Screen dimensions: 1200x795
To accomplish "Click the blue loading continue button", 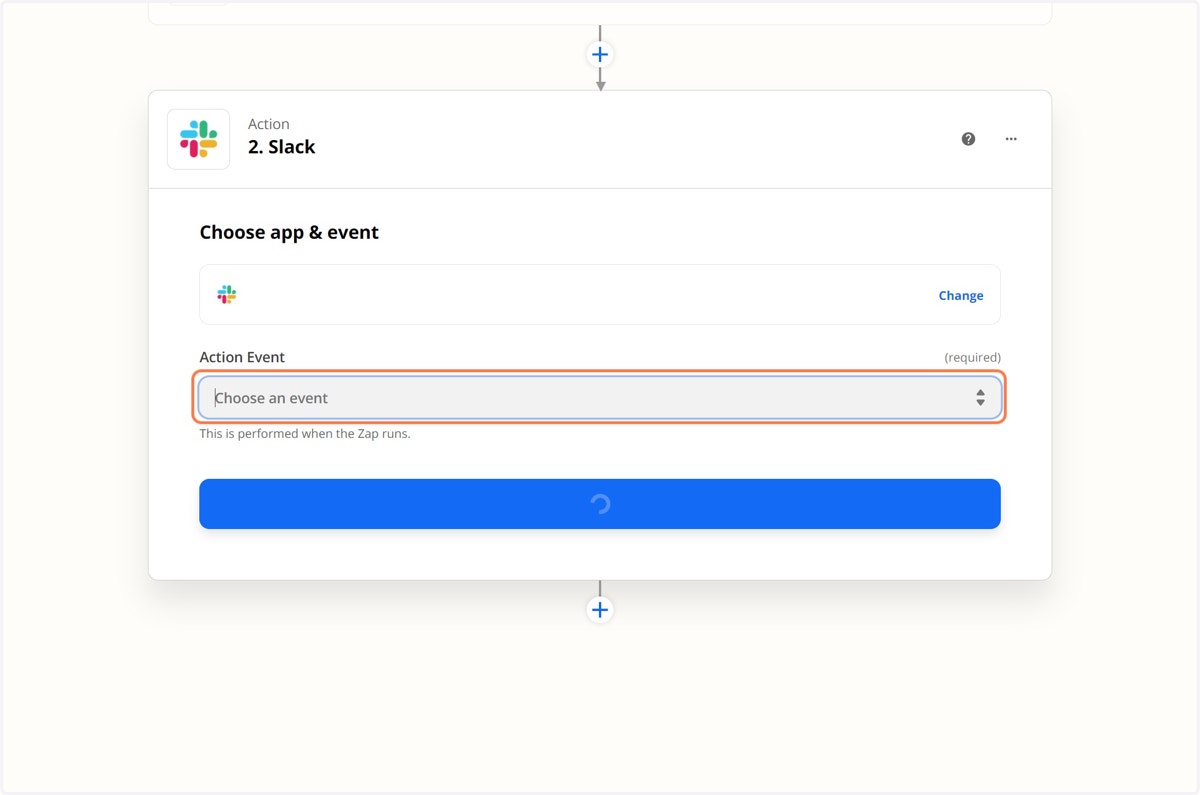I will [600, 504].
